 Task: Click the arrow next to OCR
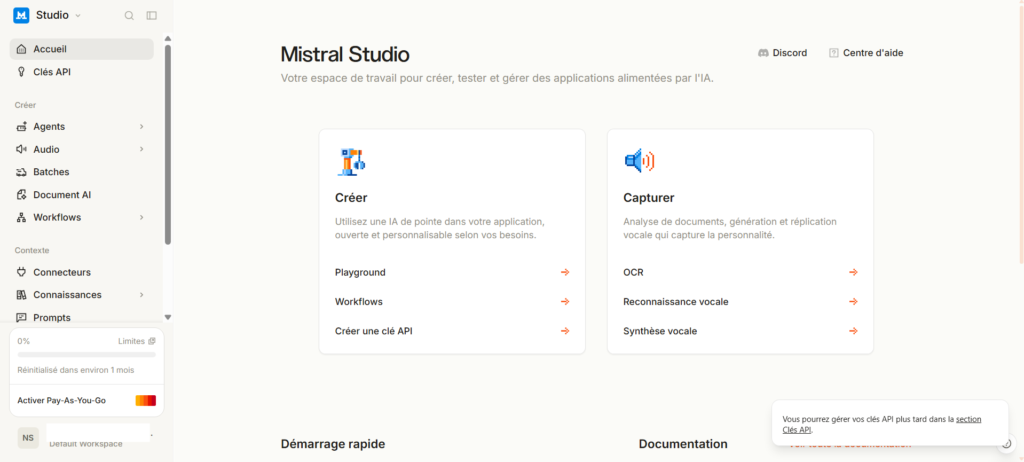coord(853,272)
